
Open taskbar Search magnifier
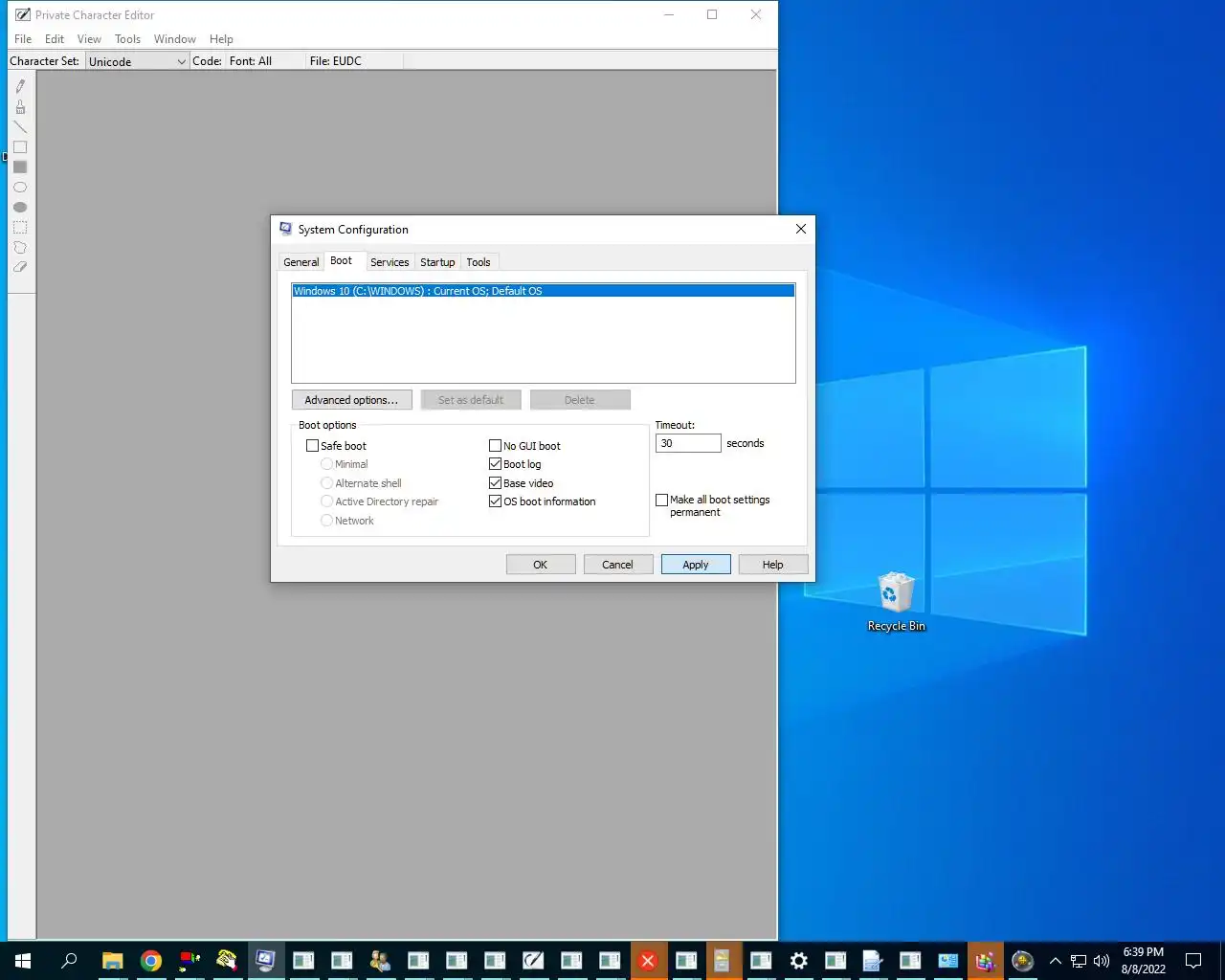pos(69,961)
